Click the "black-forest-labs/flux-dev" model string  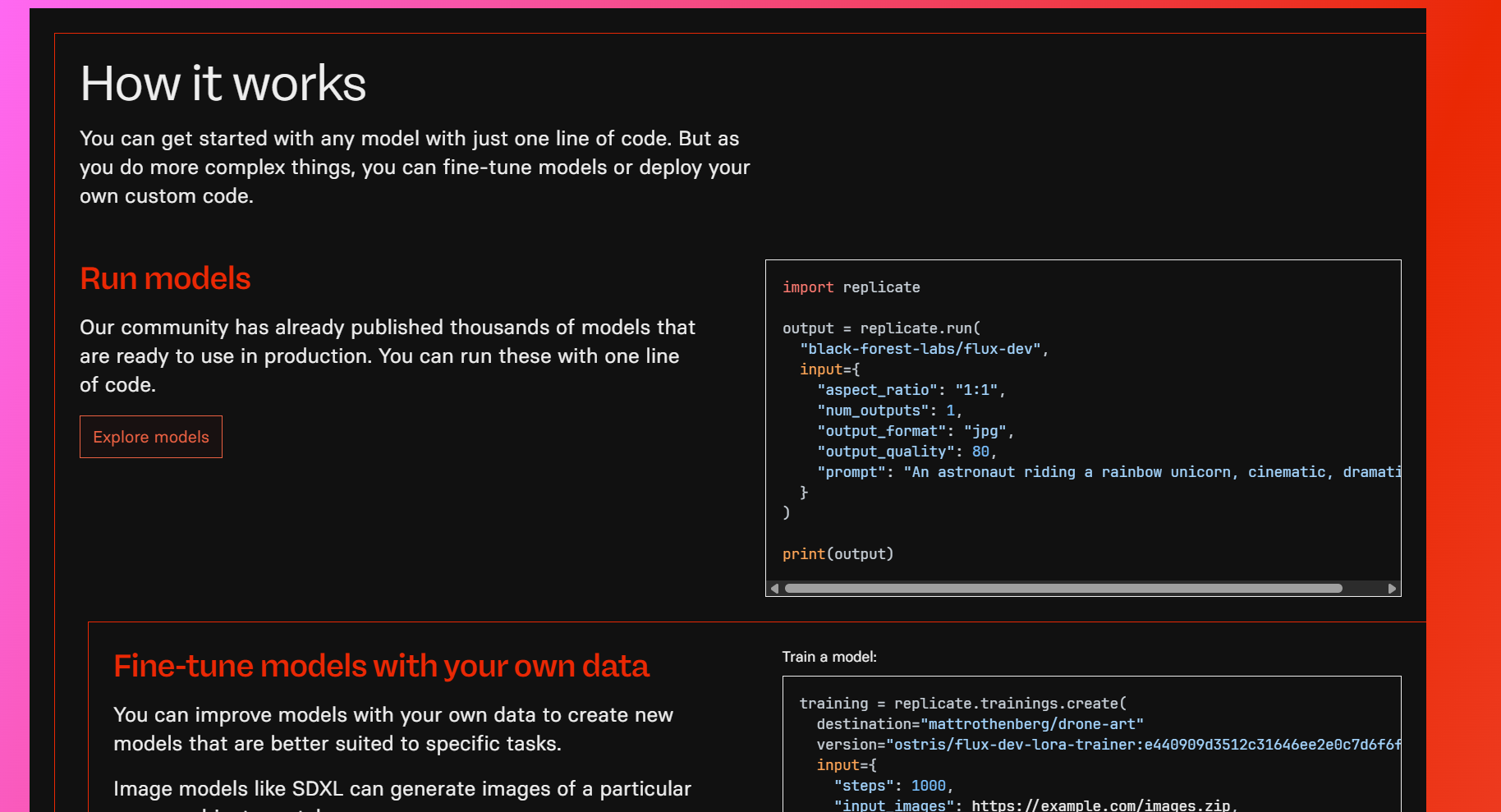[920, 349]
